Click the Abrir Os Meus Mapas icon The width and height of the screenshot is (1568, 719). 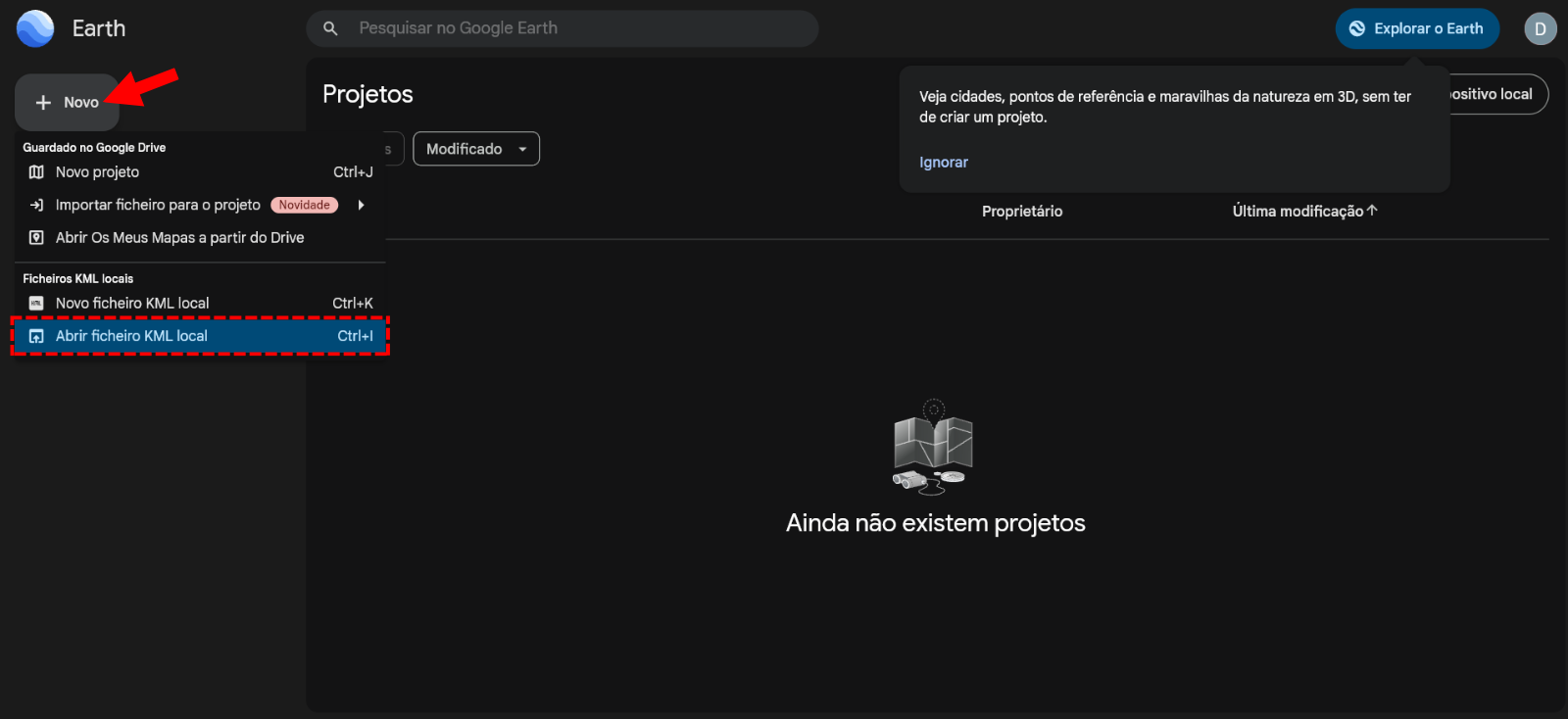point(36,238)
